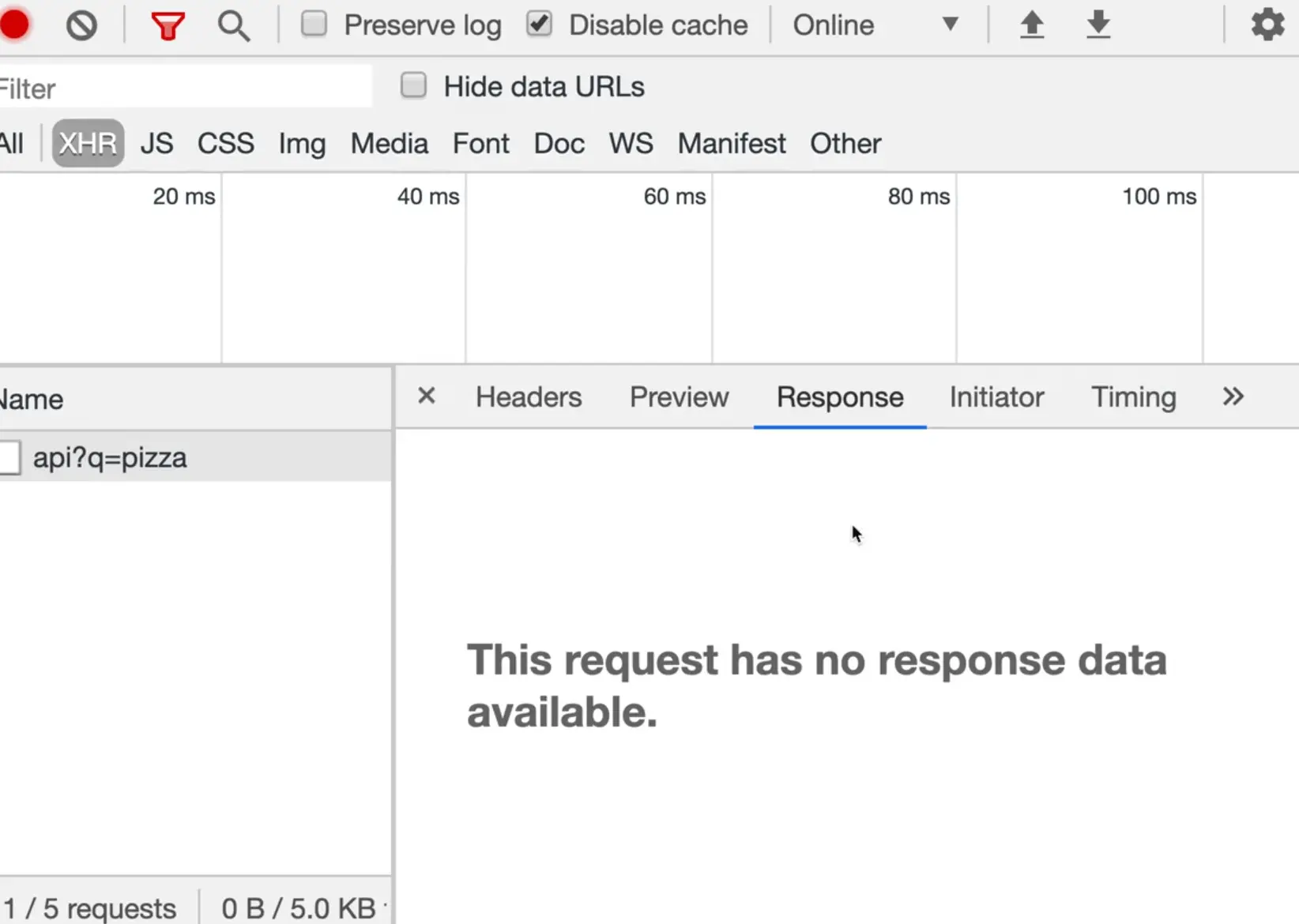This screenshot has height=924, width=1299.
Task: Close the request details pane
Action: [427, 396]
